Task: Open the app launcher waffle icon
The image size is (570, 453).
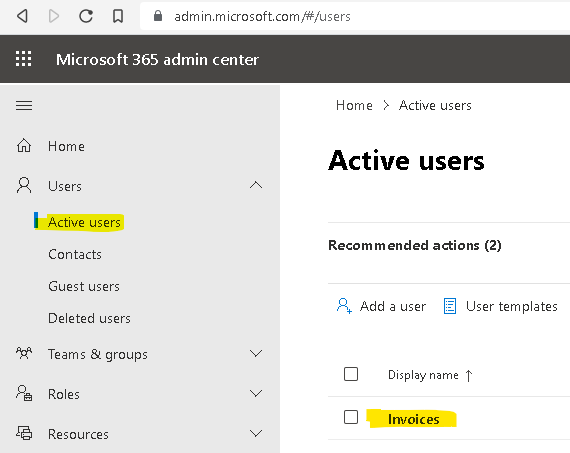Action: [24, 59]
